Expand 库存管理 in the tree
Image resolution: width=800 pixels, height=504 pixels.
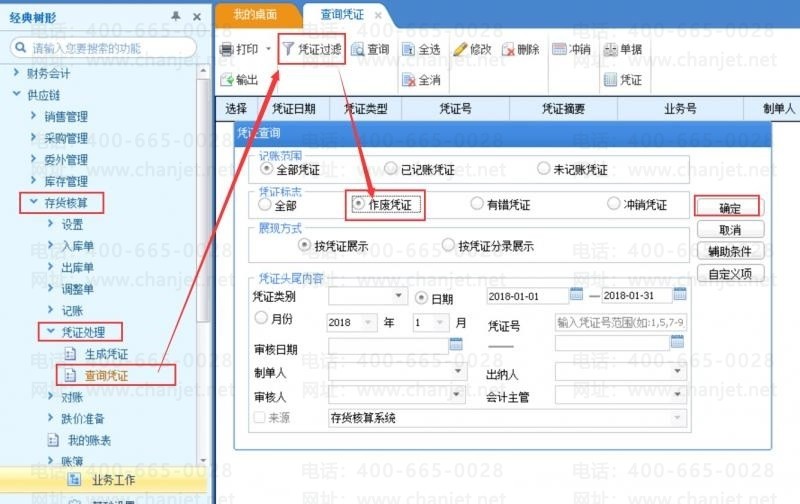(34, 181)
